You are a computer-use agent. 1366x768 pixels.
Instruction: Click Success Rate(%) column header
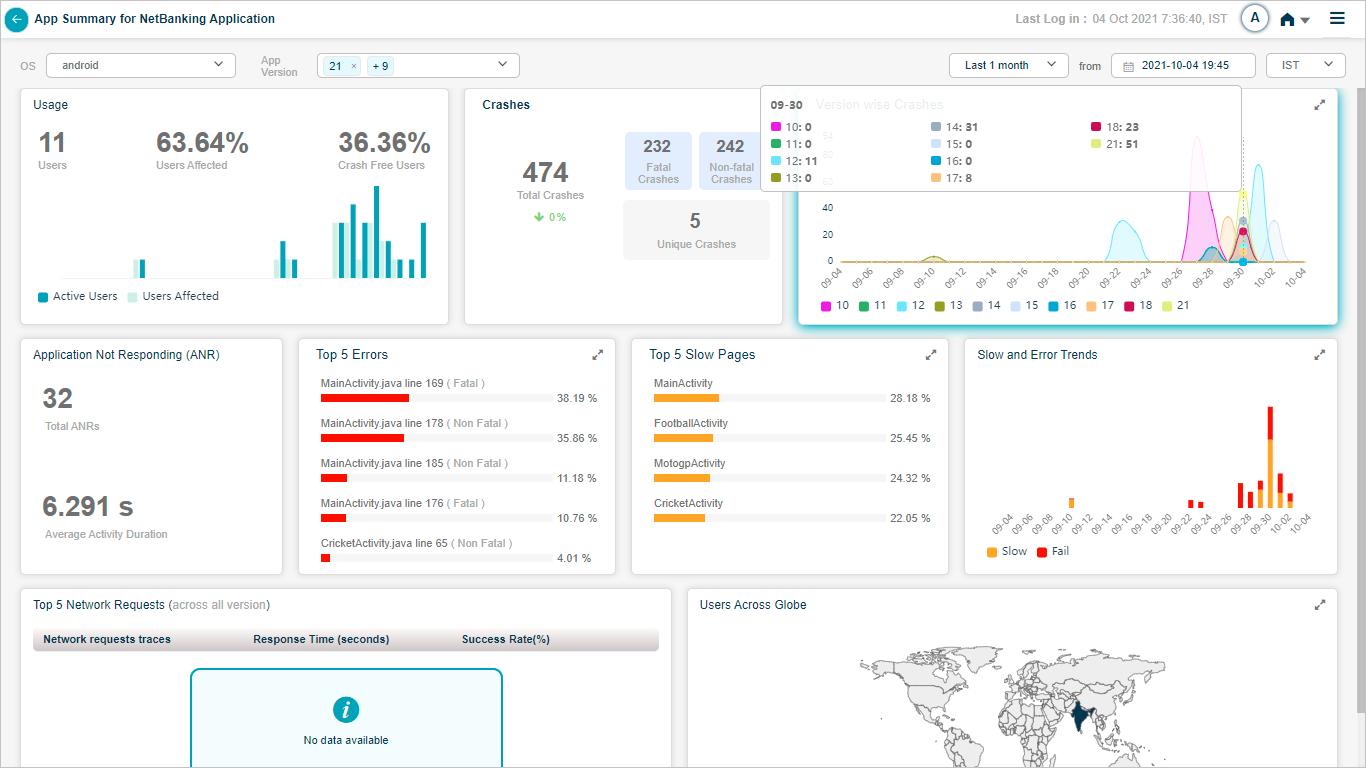click(x=506, y=639)
